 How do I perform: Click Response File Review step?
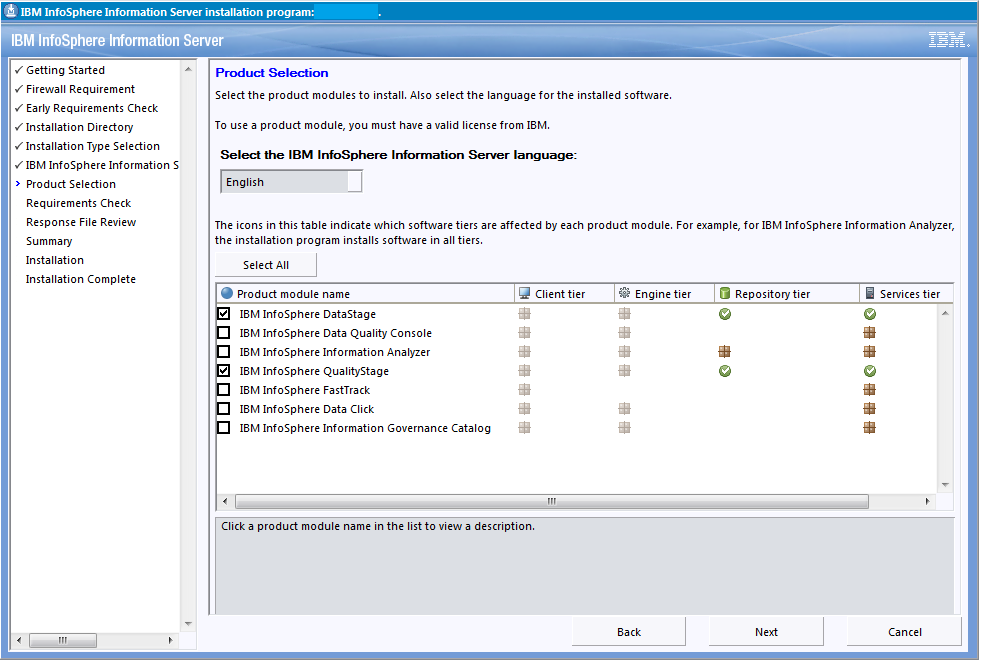click(81, 222)
